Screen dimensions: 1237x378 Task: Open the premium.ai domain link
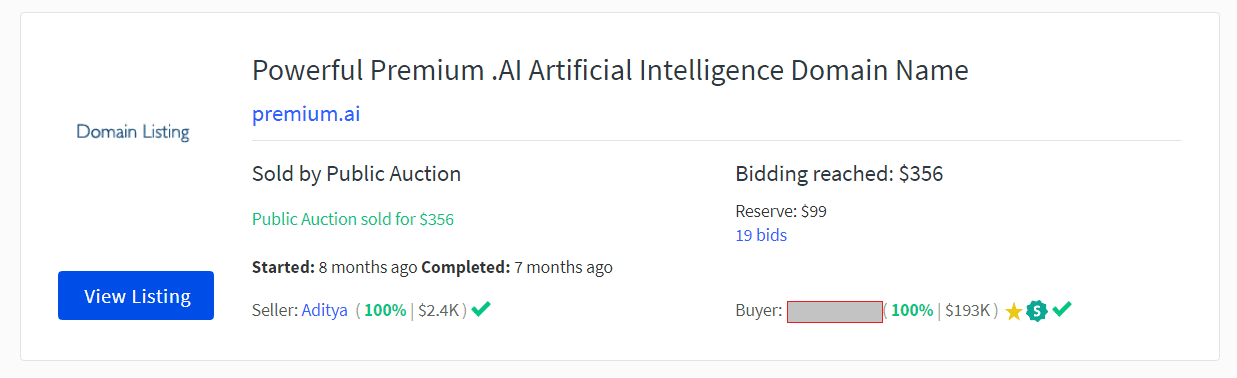tap(306, 114)
